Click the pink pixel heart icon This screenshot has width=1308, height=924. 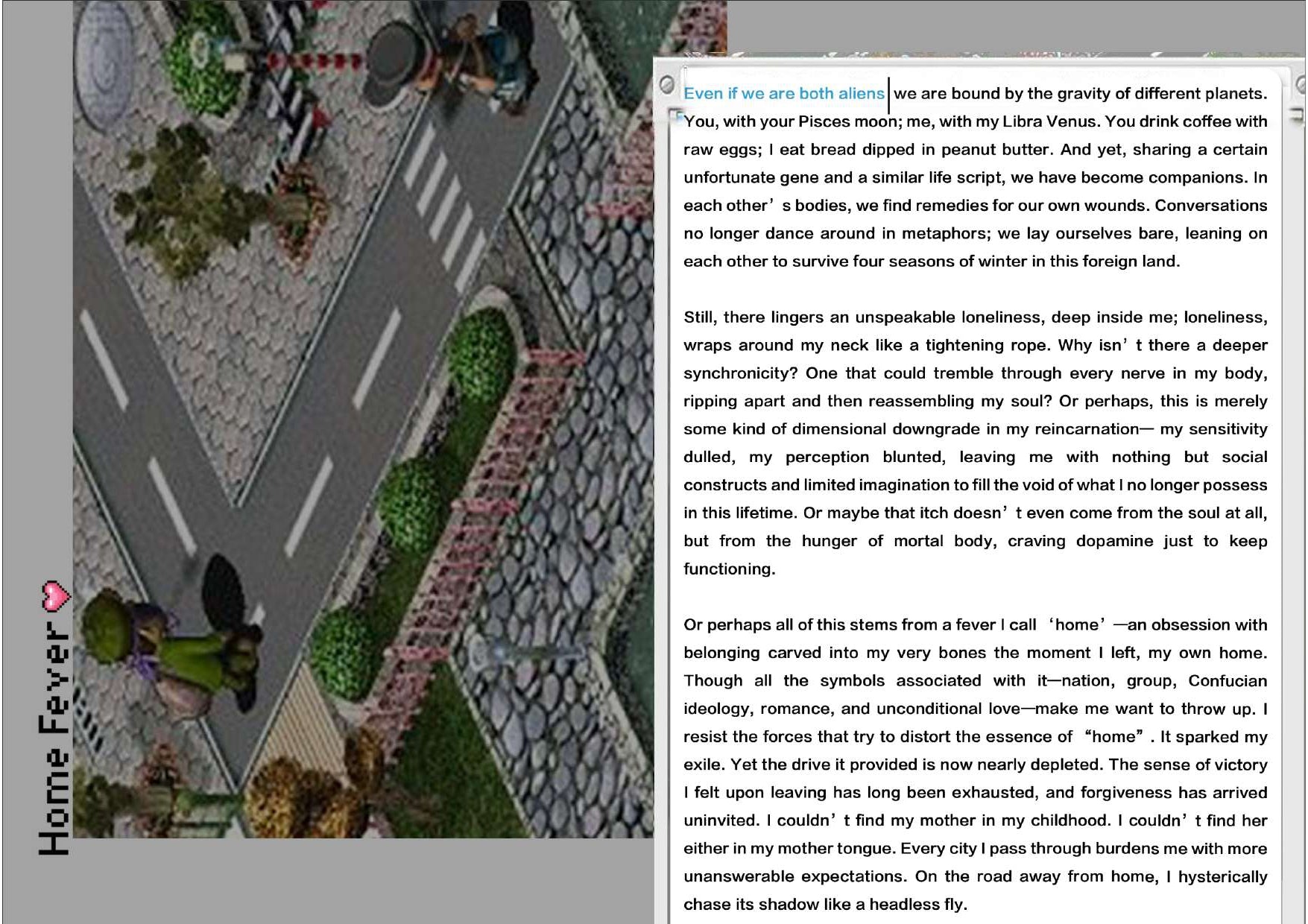pyautogui.click(x=55, y=595)
